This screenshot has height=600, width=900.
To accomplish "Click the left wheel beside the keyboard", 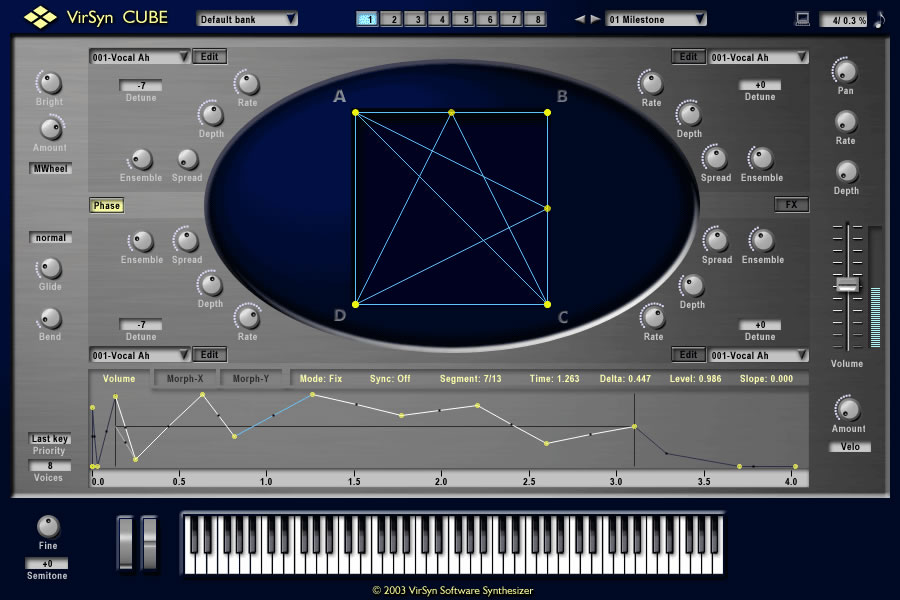I will (x=126, y=543).
